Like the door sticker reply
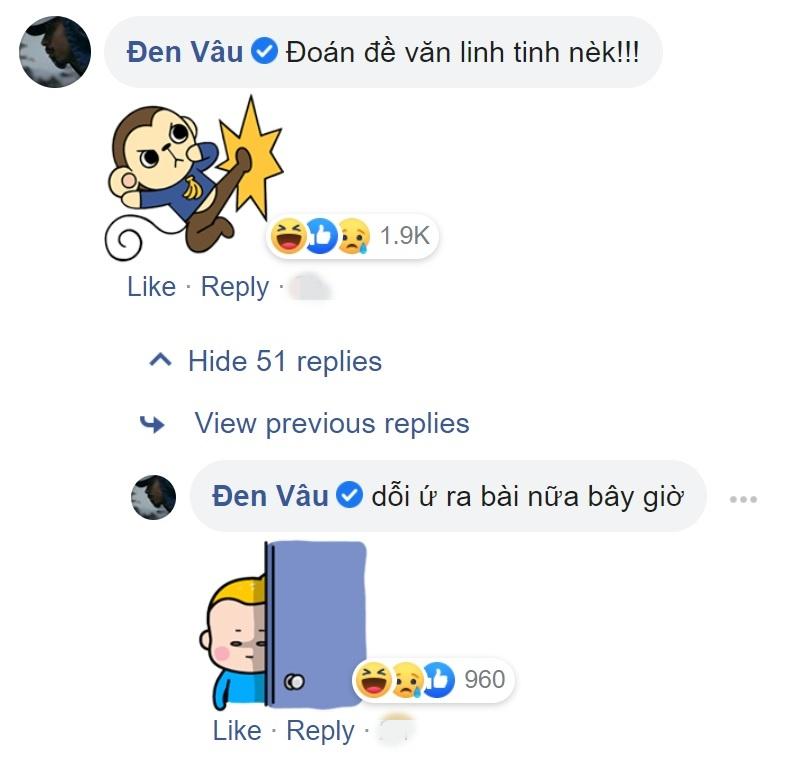 click(239, 731)
